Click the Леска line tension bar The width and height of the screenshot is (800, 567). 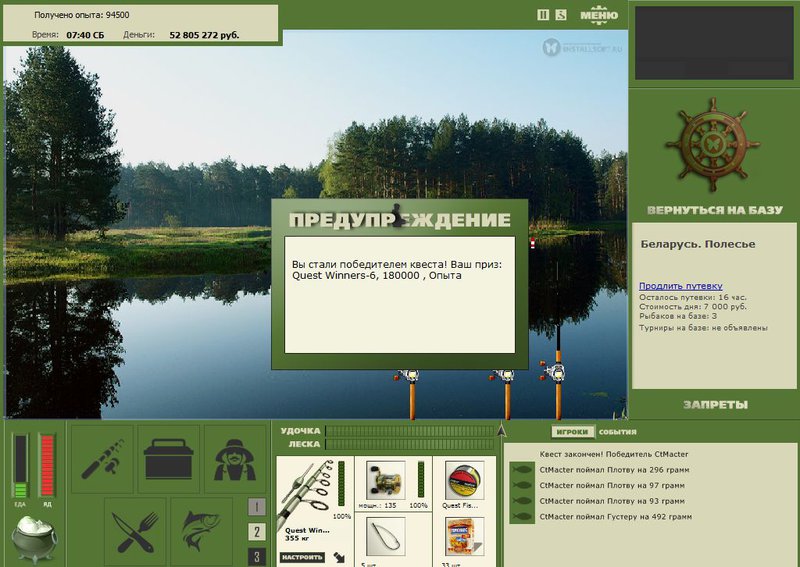point(410,445)
